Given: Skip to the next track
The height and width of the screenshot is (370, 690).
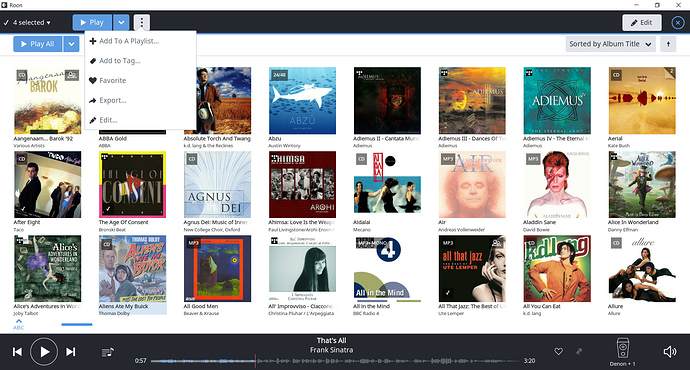Looking at the screenshot, I should tap(70, 352).
